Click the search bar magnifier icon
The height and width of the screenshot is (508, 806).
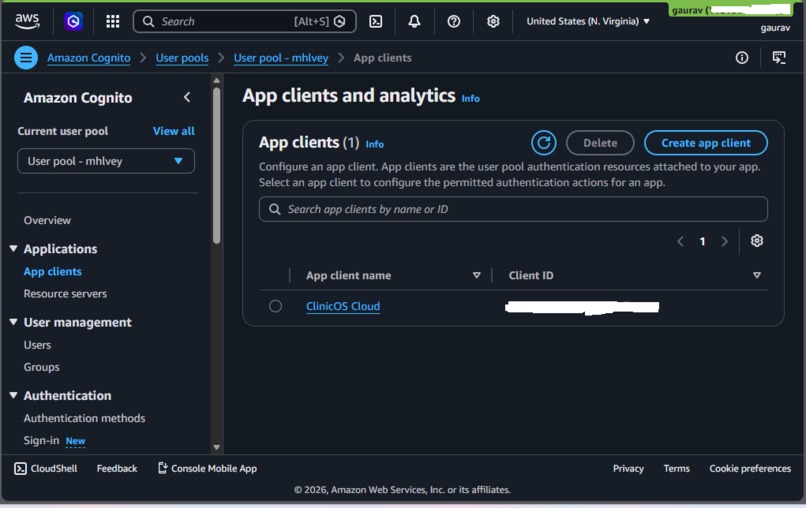tap(148, 21)
